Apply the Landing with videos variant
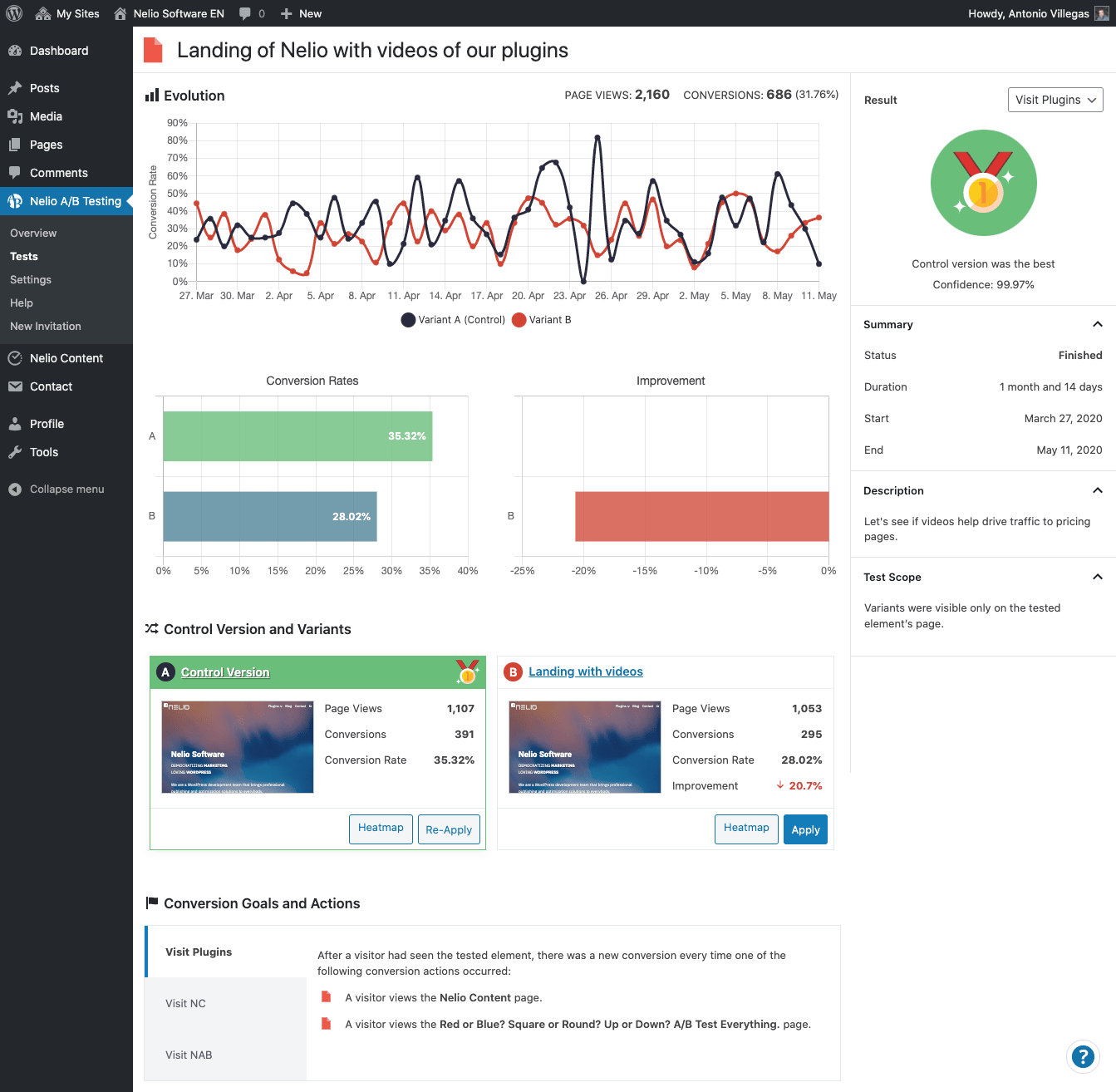 click(805, 829)
